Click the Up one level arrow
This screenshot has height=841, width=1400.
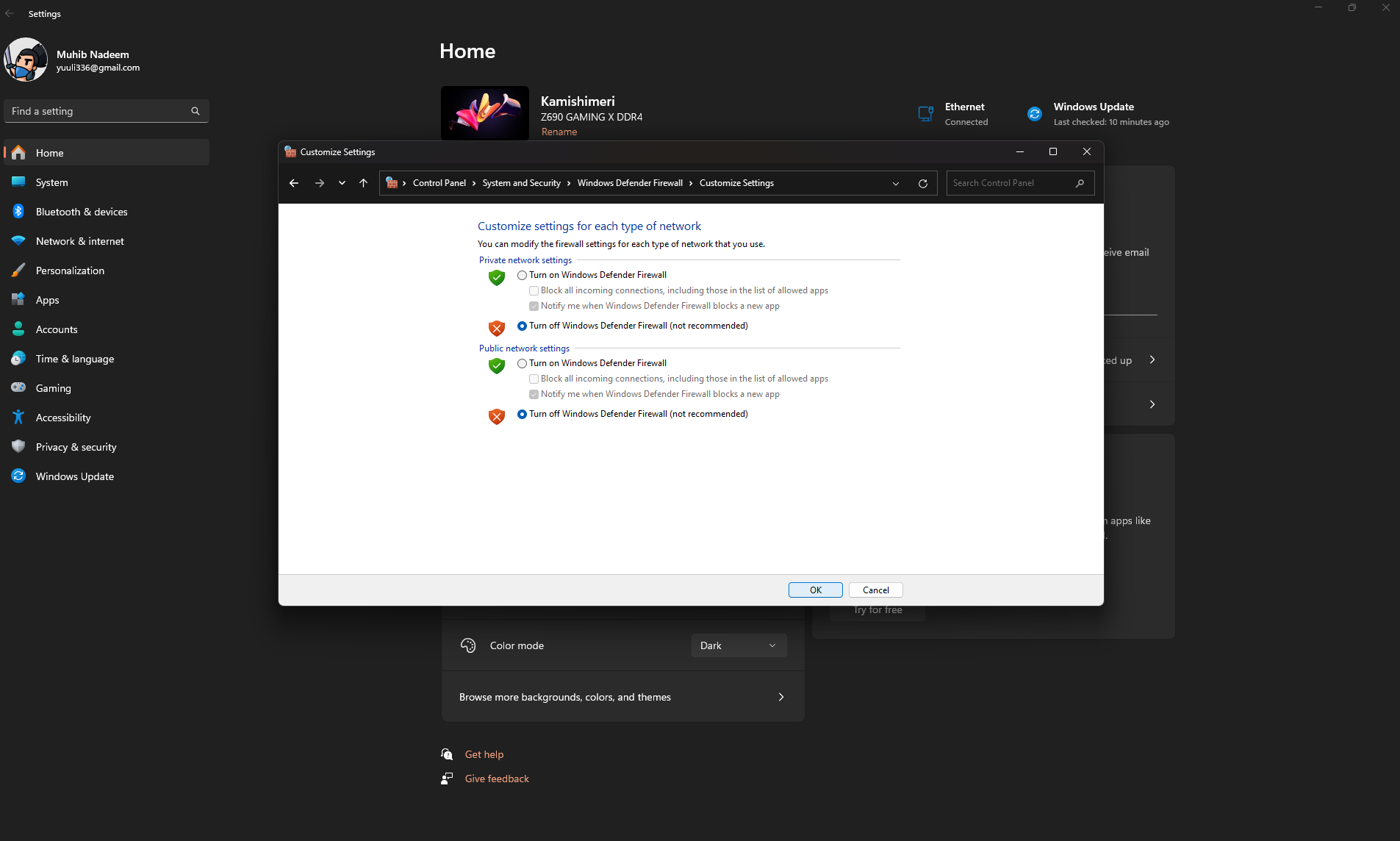[363, 183]
